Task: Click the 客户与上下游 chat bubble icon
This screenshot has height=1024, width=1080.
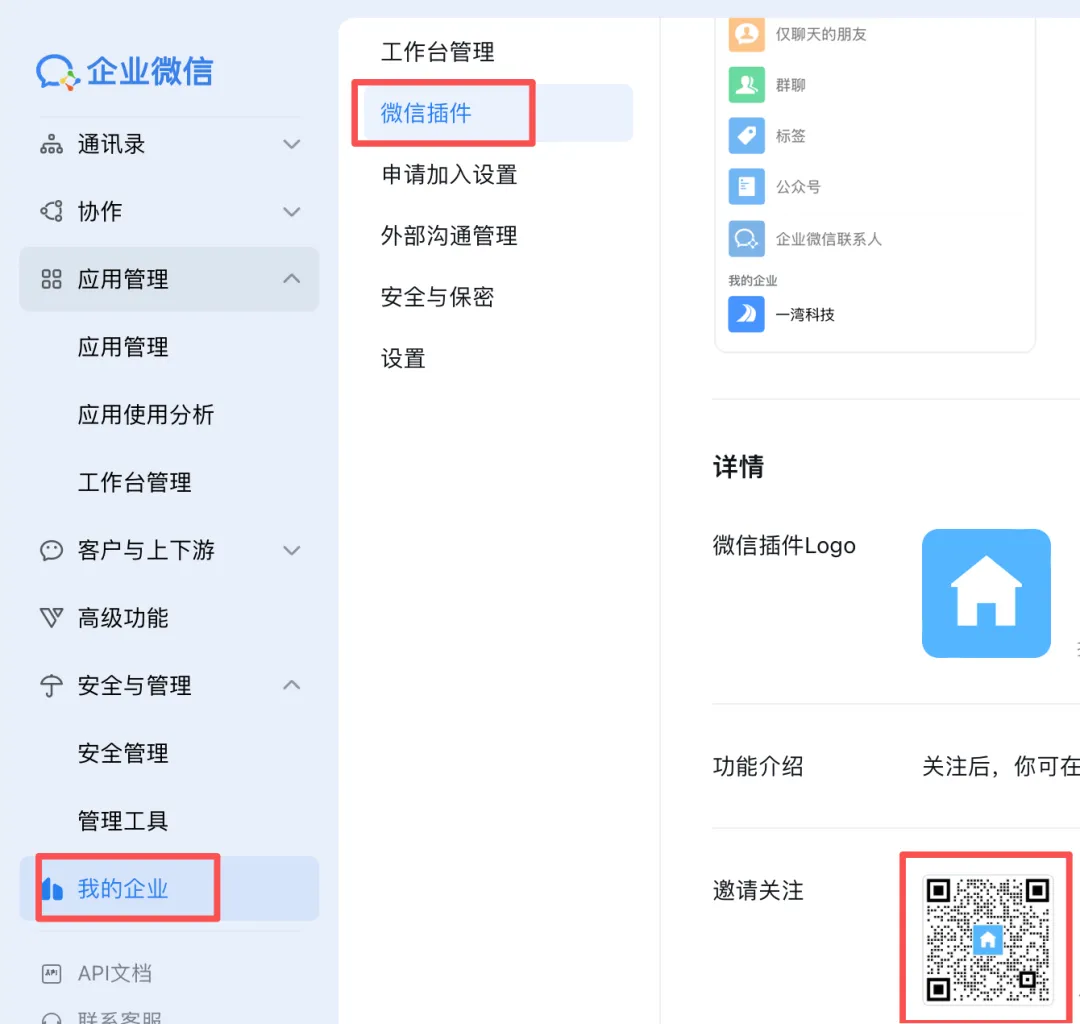Action: 52,550
